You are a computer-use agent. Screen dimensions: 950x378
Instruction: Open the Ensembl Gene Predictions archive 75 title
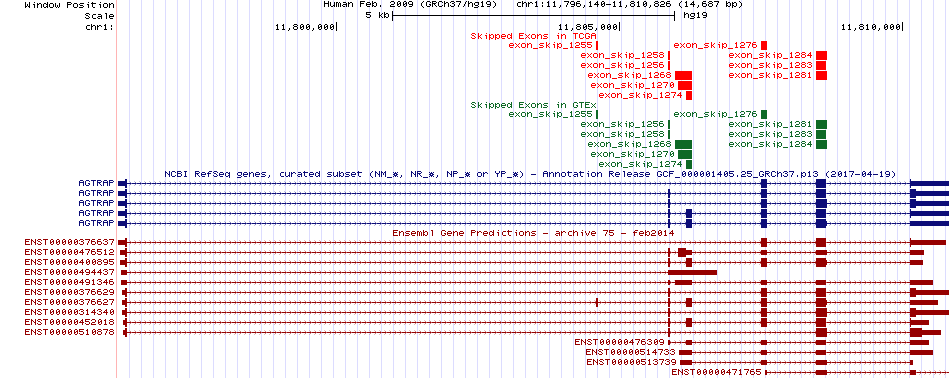[533, 233]
